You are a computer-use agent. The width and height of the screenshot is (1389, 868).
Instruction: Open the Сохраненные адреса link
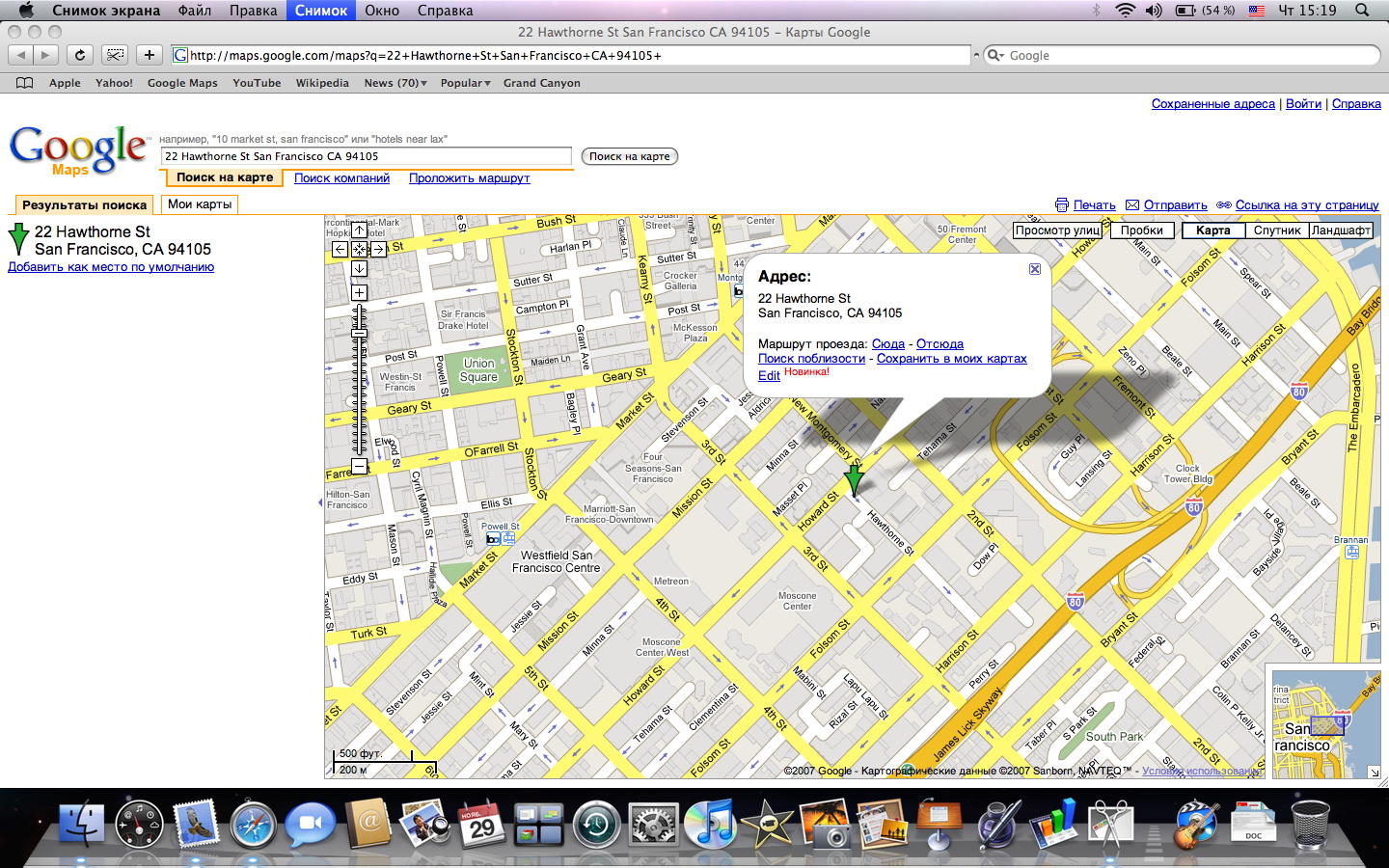pyautogui.click(x=1212, y=104)
